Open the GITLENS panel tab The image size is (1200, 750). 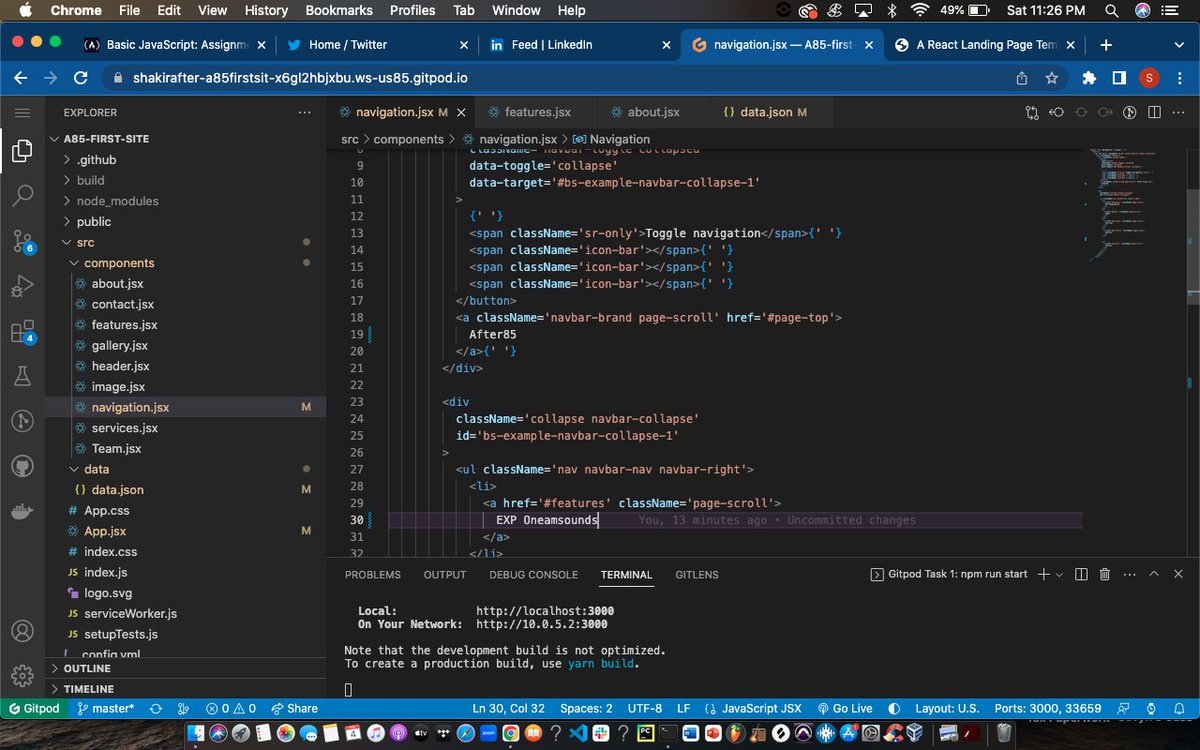(x=697, y=575)
